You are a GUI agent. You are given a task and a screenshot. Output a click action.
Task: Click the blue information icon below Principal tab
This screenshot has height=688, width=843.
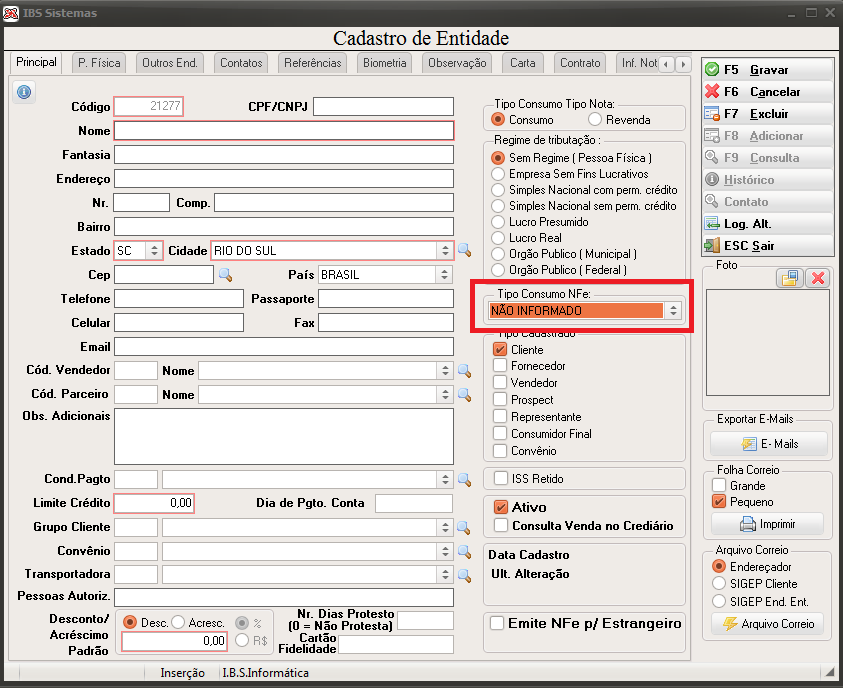click(x=24, y=92)
